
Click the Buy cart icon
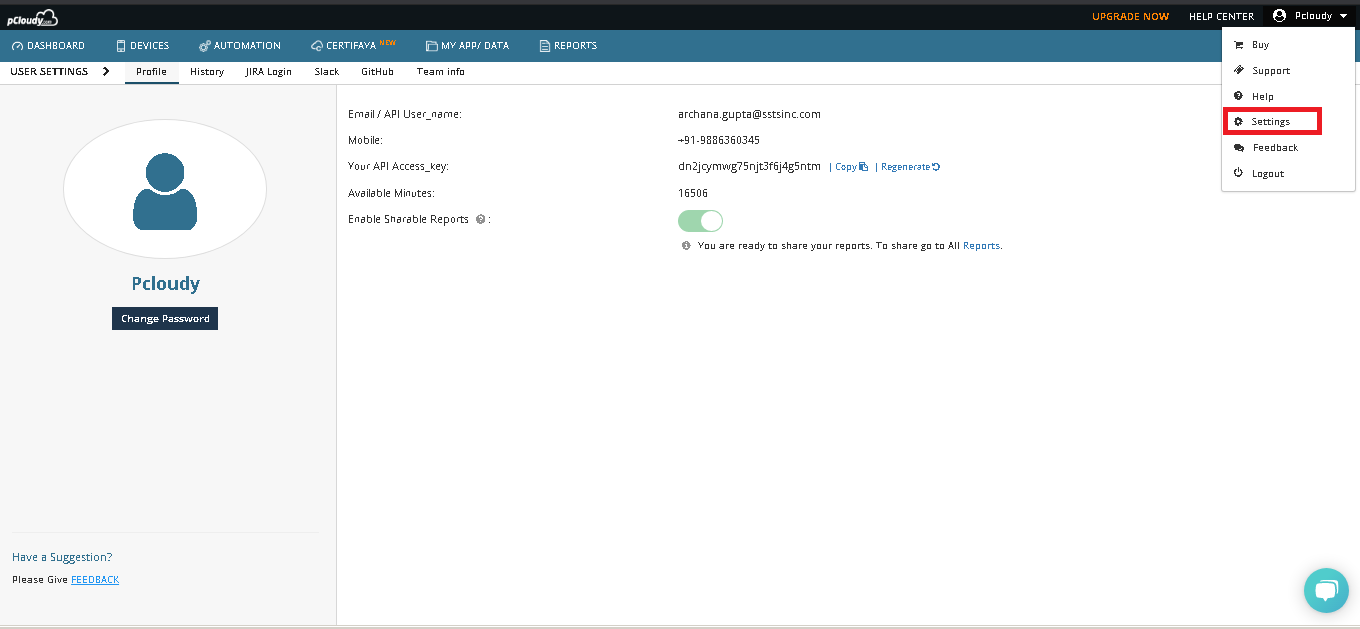click(1238, 45)
